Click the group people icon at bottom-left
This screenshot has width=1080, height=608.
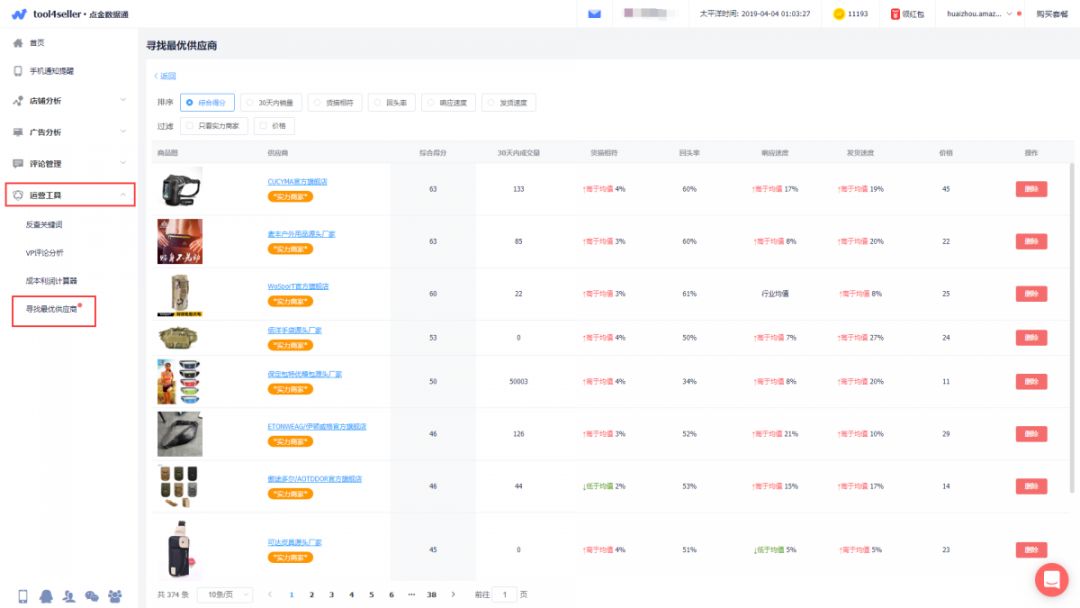coord(115,596)
